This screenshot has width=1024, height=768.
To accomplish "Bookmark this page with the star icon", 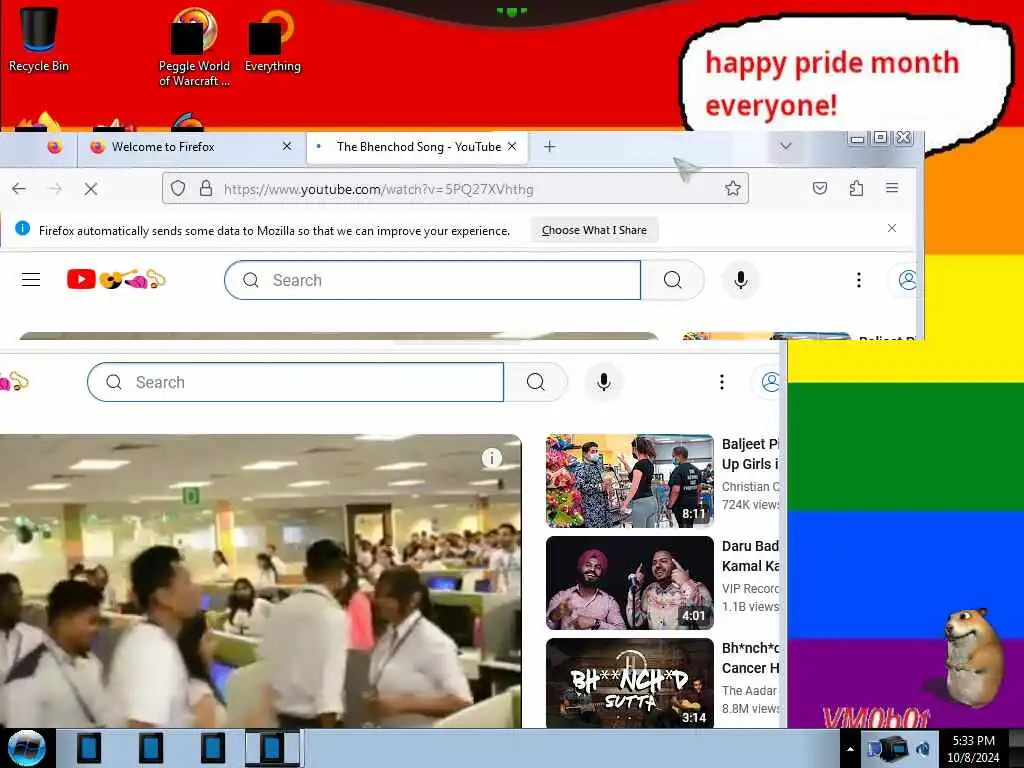I will [733, 189].
